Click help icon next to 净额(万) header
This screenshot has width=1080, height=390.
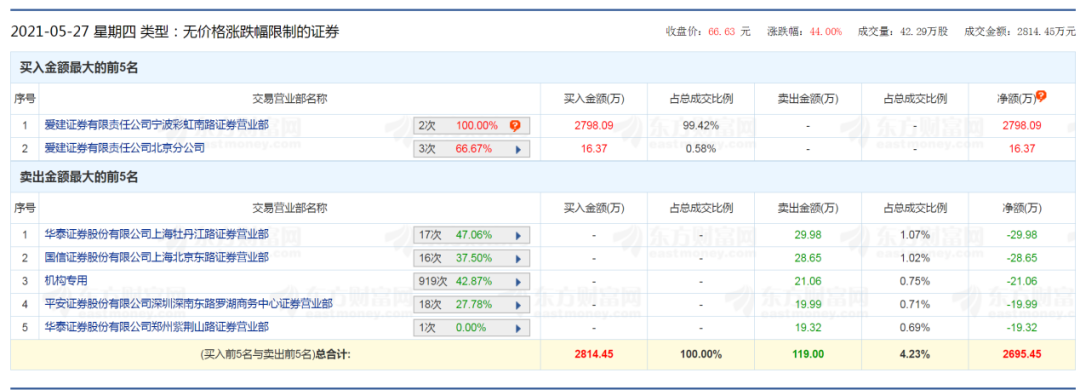tap(1041, 96)
